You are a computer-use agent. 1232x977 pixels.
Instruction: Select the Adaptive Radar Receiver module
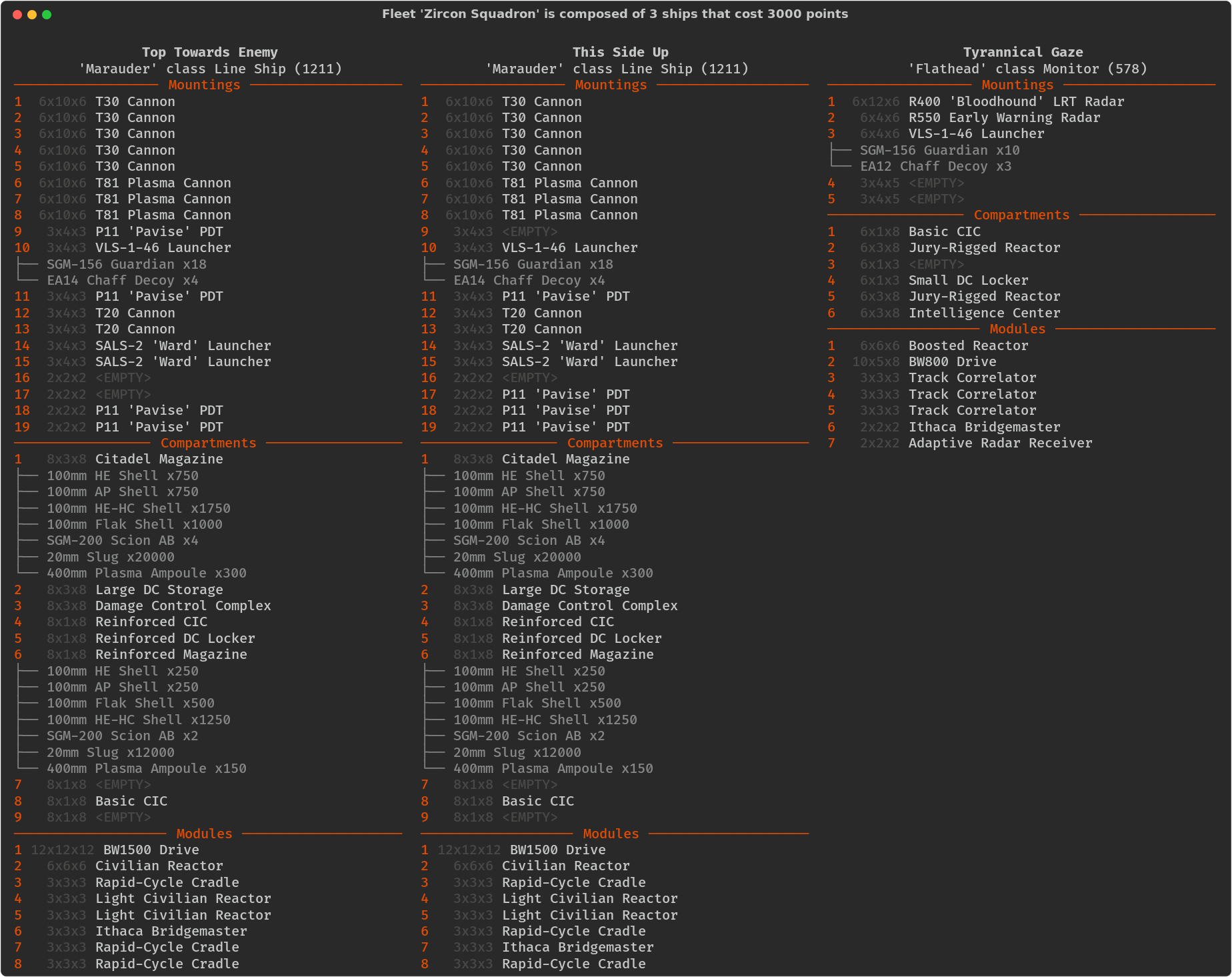(999, 443)
